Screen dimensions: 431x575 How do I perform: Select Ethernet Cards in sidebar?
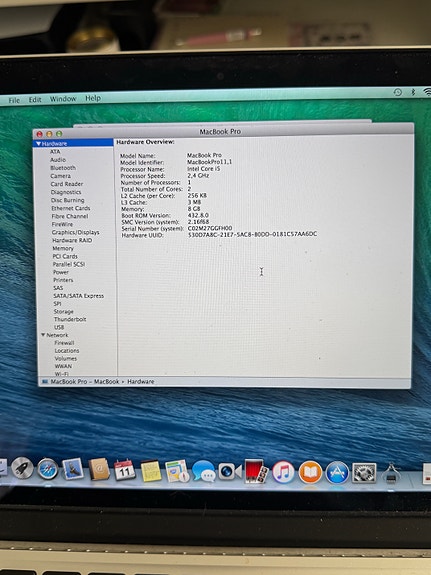pos(70,208)
